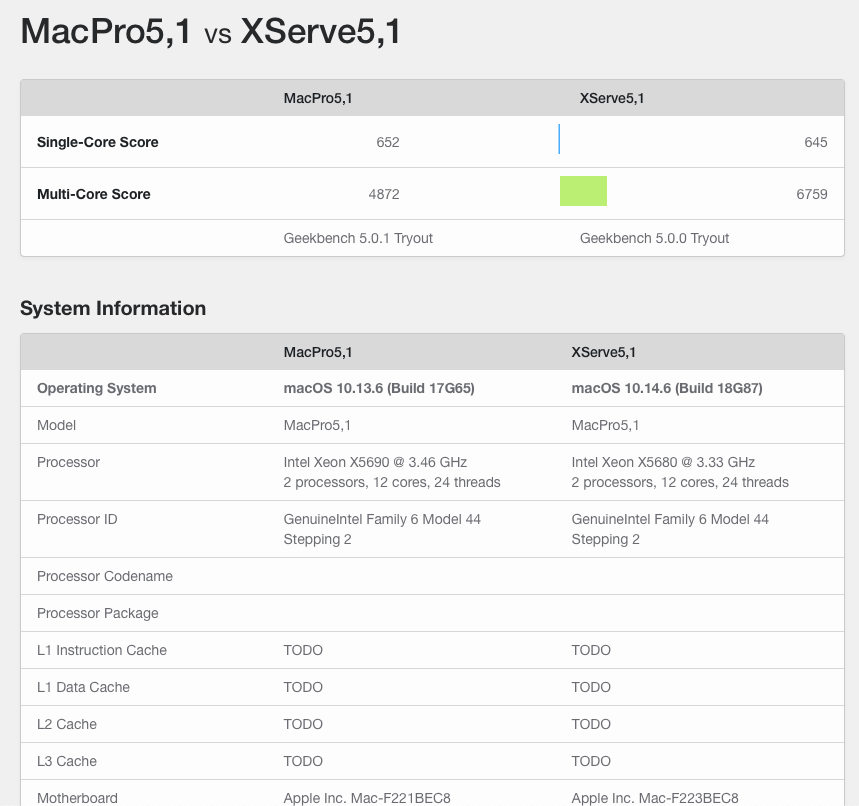This screenshot has width=859, height=806.
Task: Select the XServe5,1 header in System Information table
Action: click(604, 352)
